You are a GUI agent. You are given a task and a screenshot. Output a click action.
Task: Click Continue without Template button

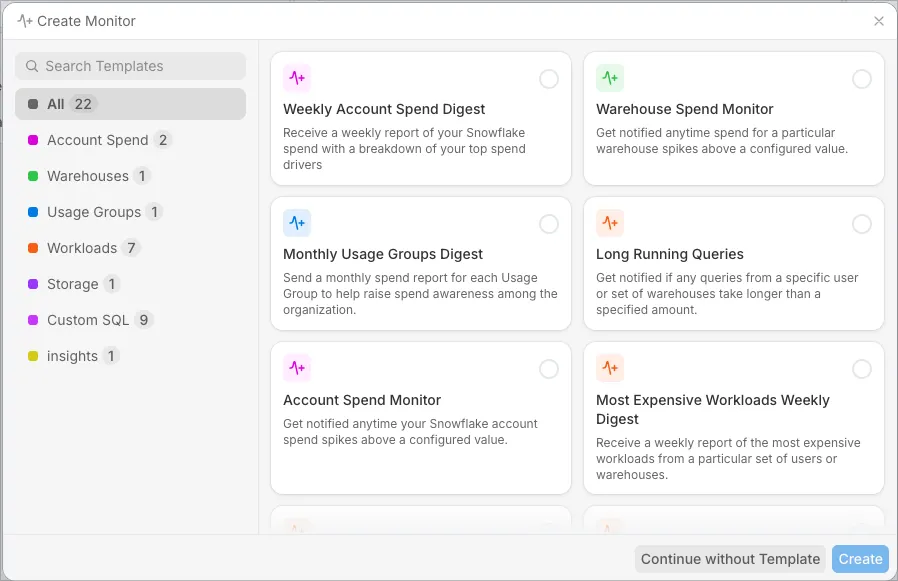click(730, 559)
